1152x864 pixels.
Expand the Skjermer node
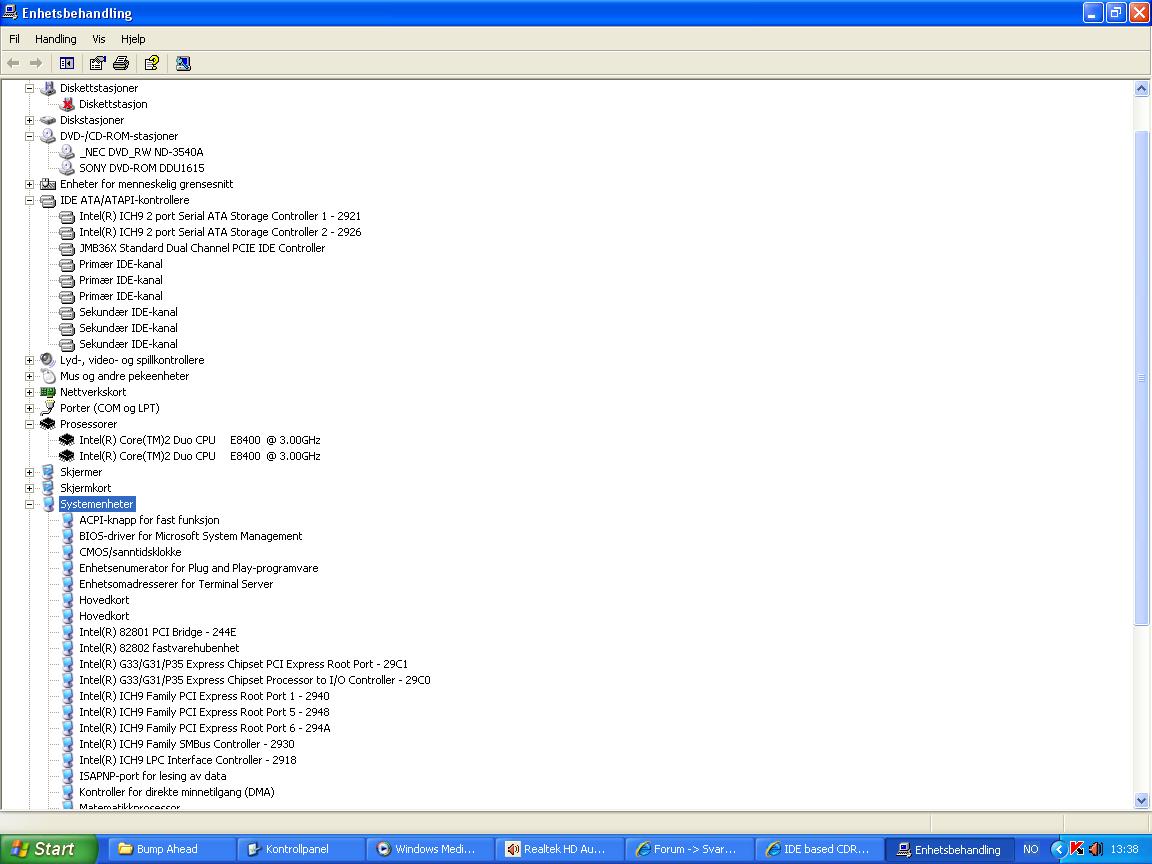tap(29, 472)
